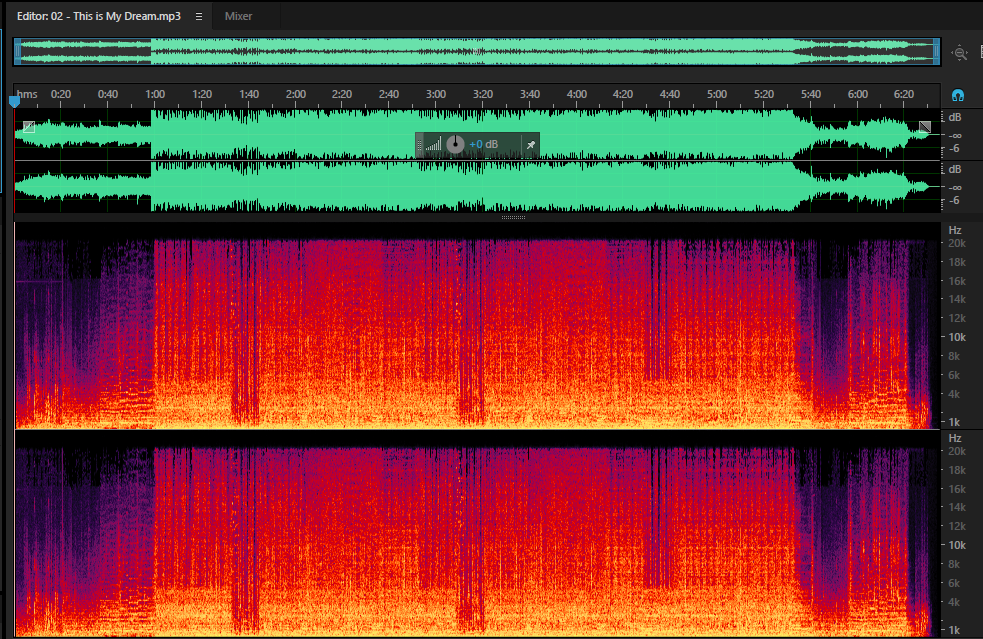
Task: Click 2:20 on the time ruler
Action: click(342, 95)
